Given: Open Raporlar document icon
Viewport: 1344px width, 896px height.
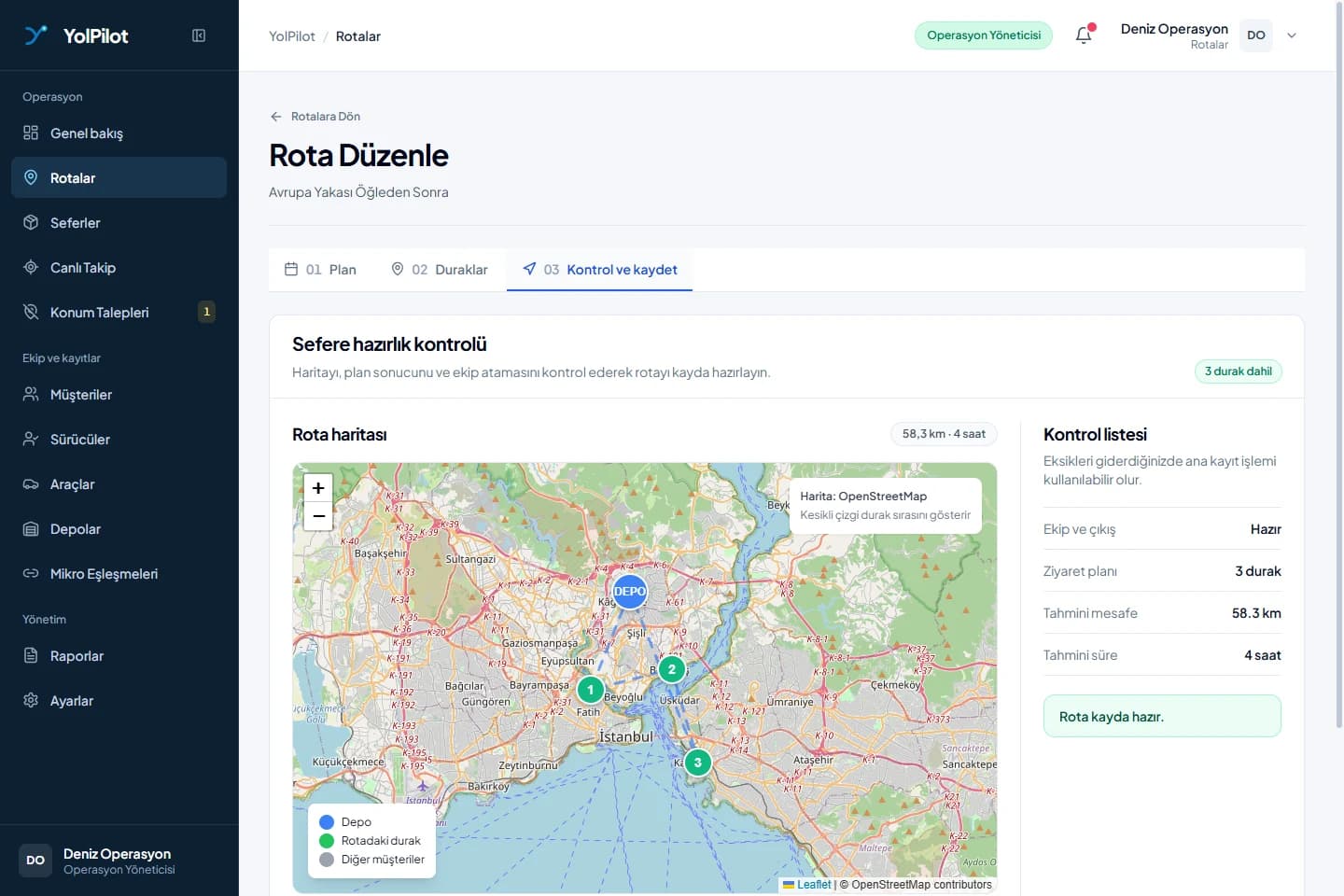Looking at the screenshot, I should (31, 655).
